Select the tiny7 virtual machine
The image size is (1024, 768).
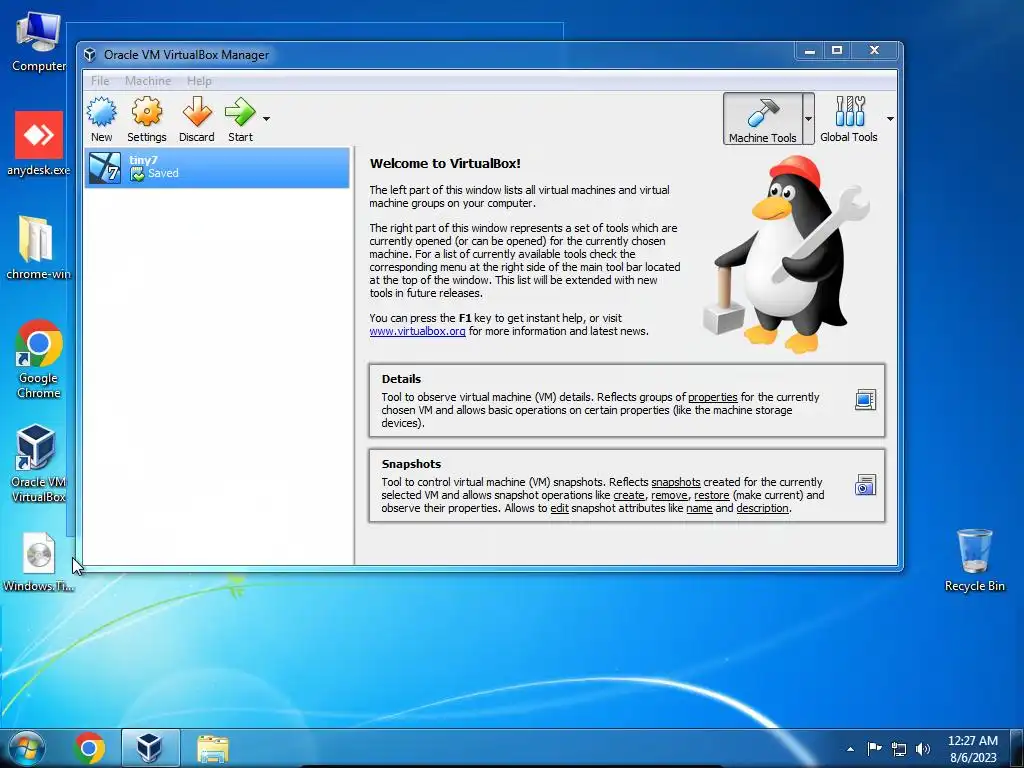coord(217,168)
